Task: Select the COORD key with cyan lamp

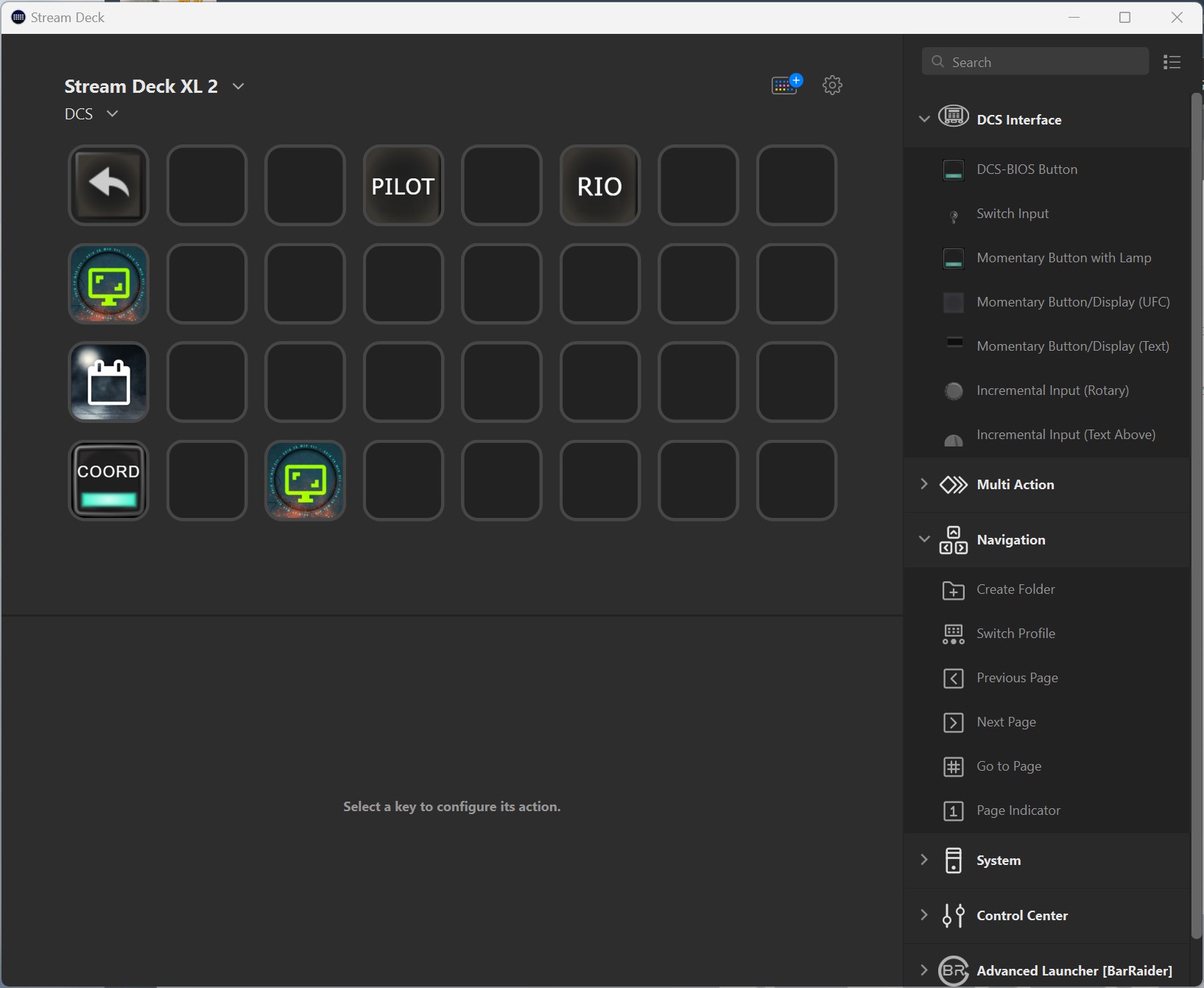Action: 108,480
